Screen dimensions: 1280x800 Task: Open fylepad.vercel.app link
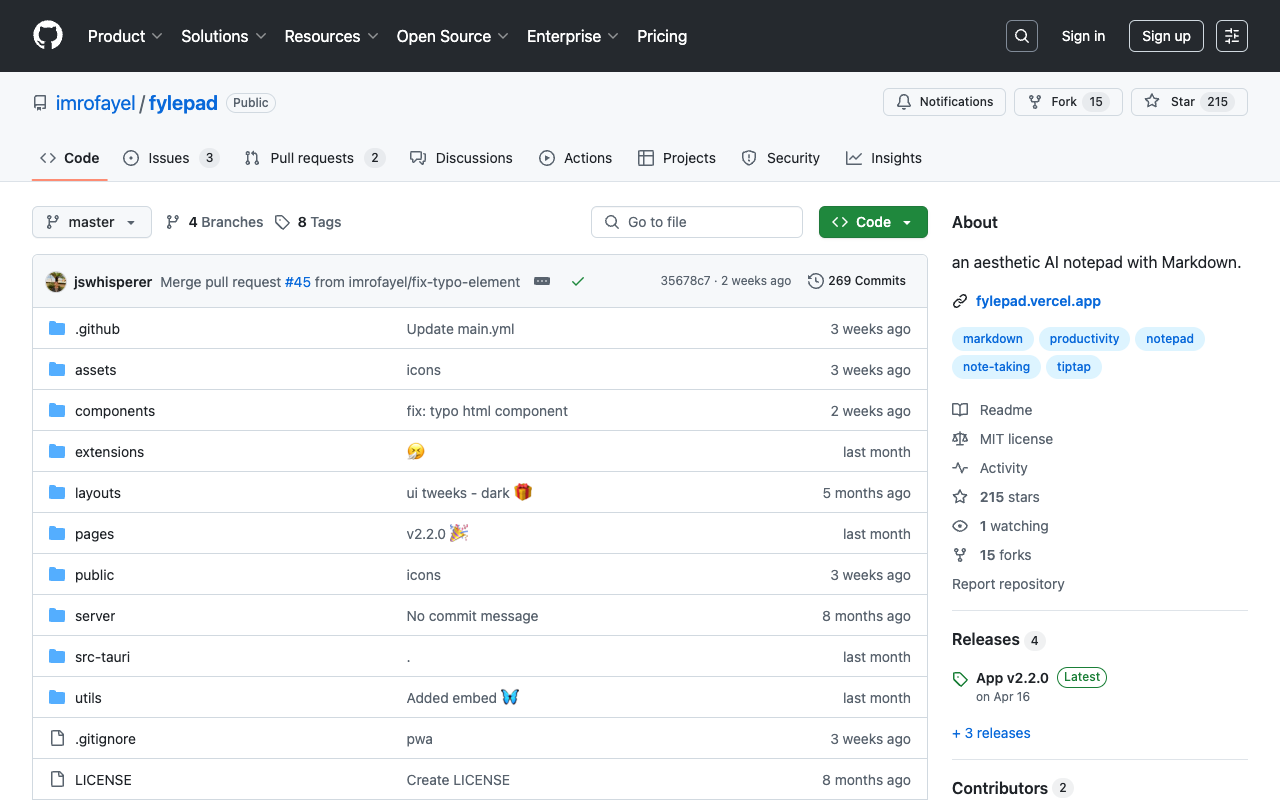1038,301
